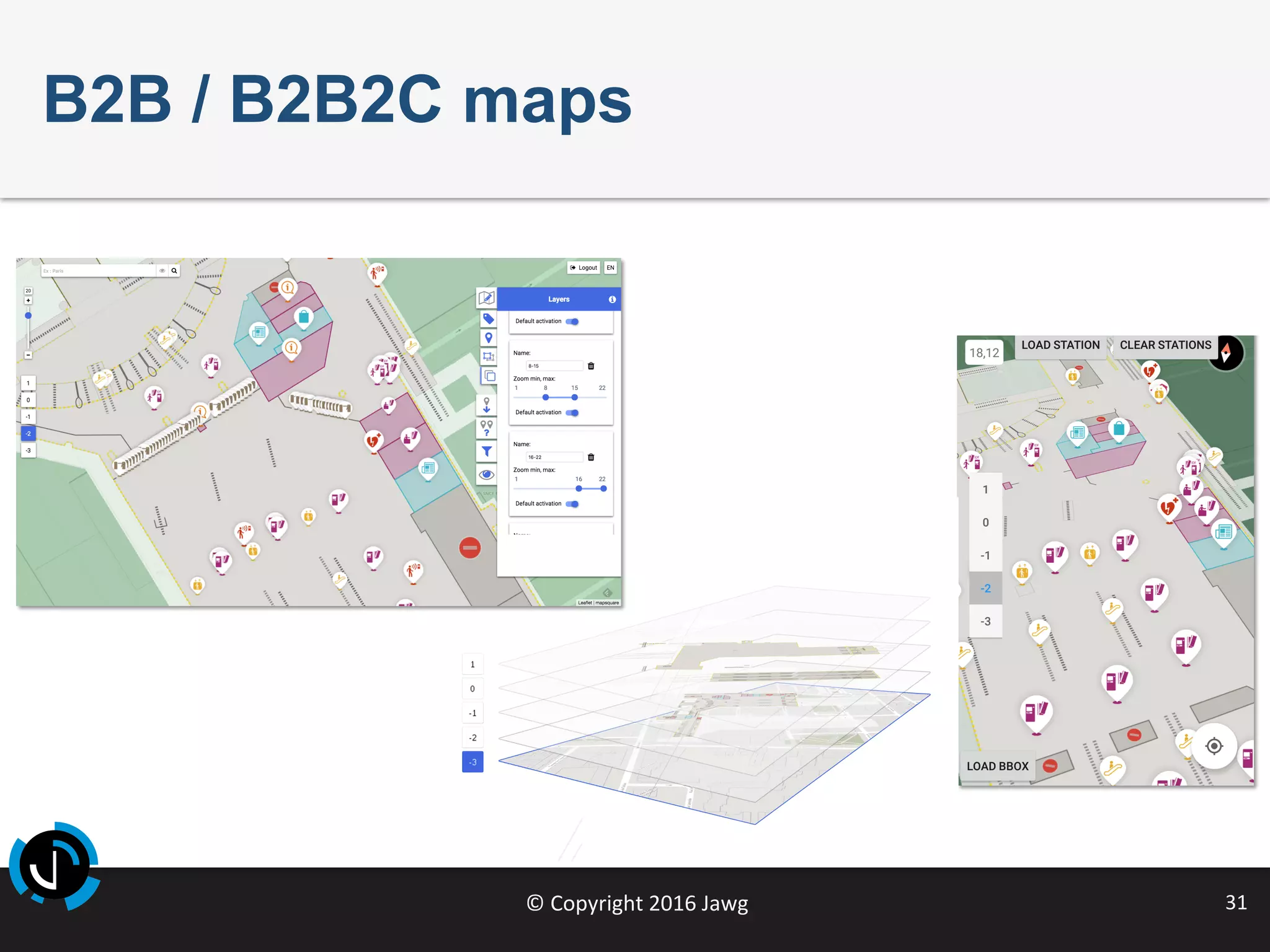
Task: Tap the red no-entry marker beside LOAD BBOX
Action: point(1050,766)
